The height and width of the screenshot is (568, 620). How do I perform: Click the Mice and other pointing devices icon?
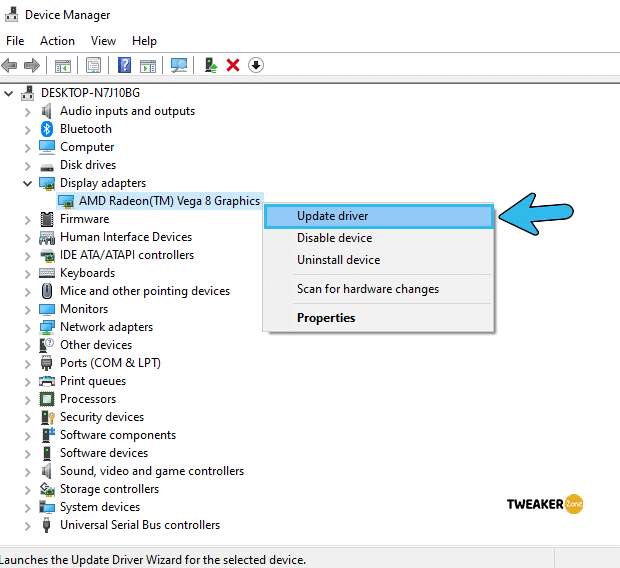[47, 291]
